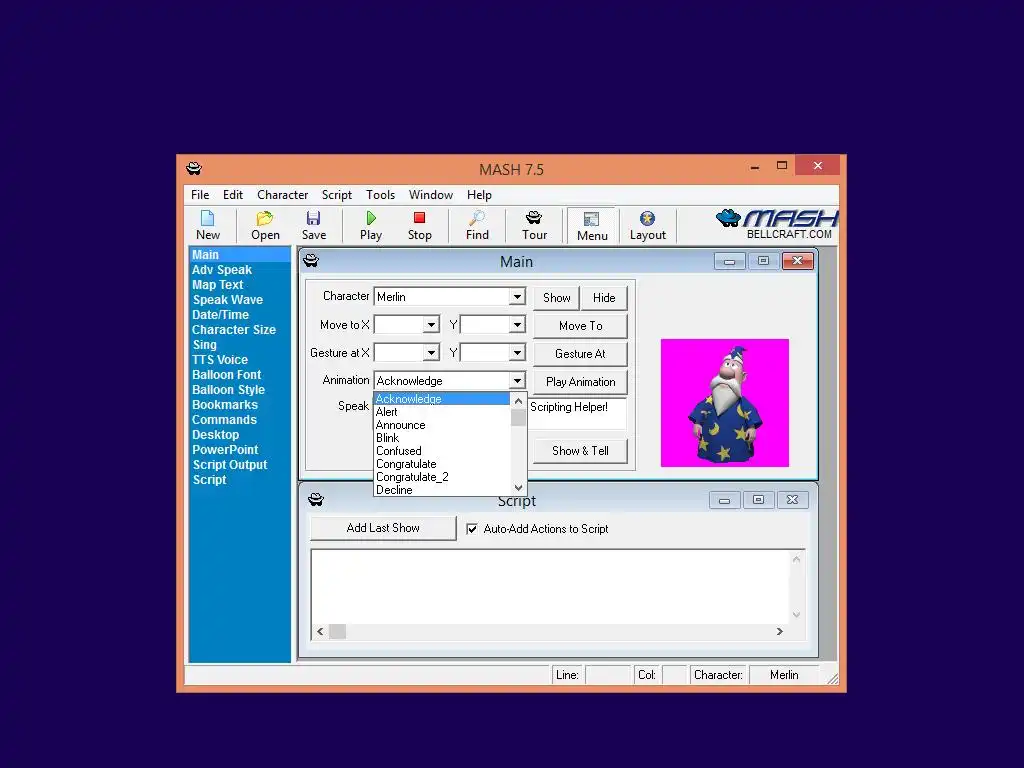Halt playback with the Stop icon
Image resolution: width=1024 pixels, height=768 pixels.
(419, 225)
